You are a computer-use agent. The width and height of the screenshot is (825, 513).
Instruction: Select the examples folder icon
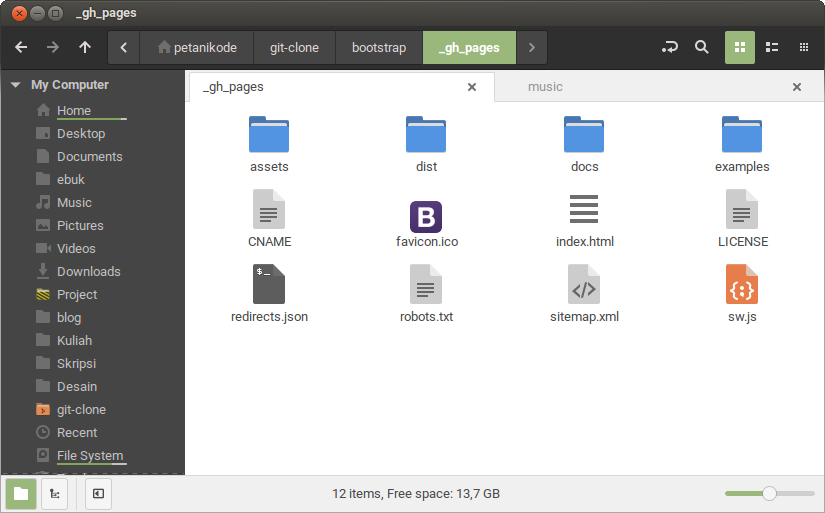742,134
